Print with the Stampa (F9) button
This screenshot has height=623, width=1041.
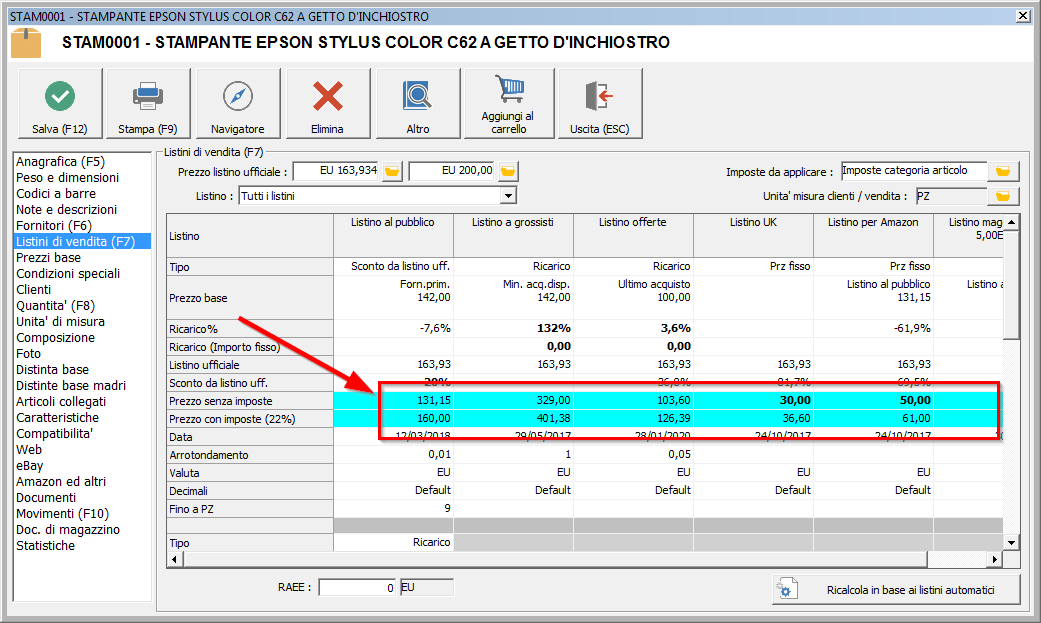tap(148, 104)
